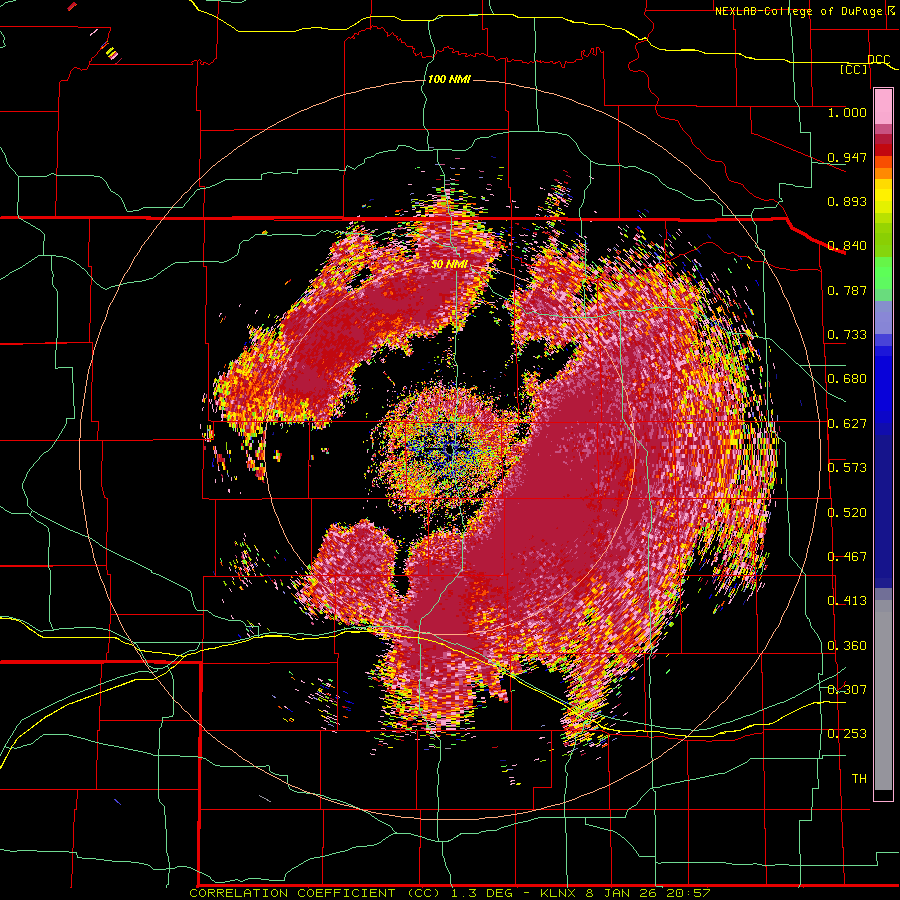900x900 pixels.
Task: Click the 50 NMI range ring label
Action: tap(449, 264)
